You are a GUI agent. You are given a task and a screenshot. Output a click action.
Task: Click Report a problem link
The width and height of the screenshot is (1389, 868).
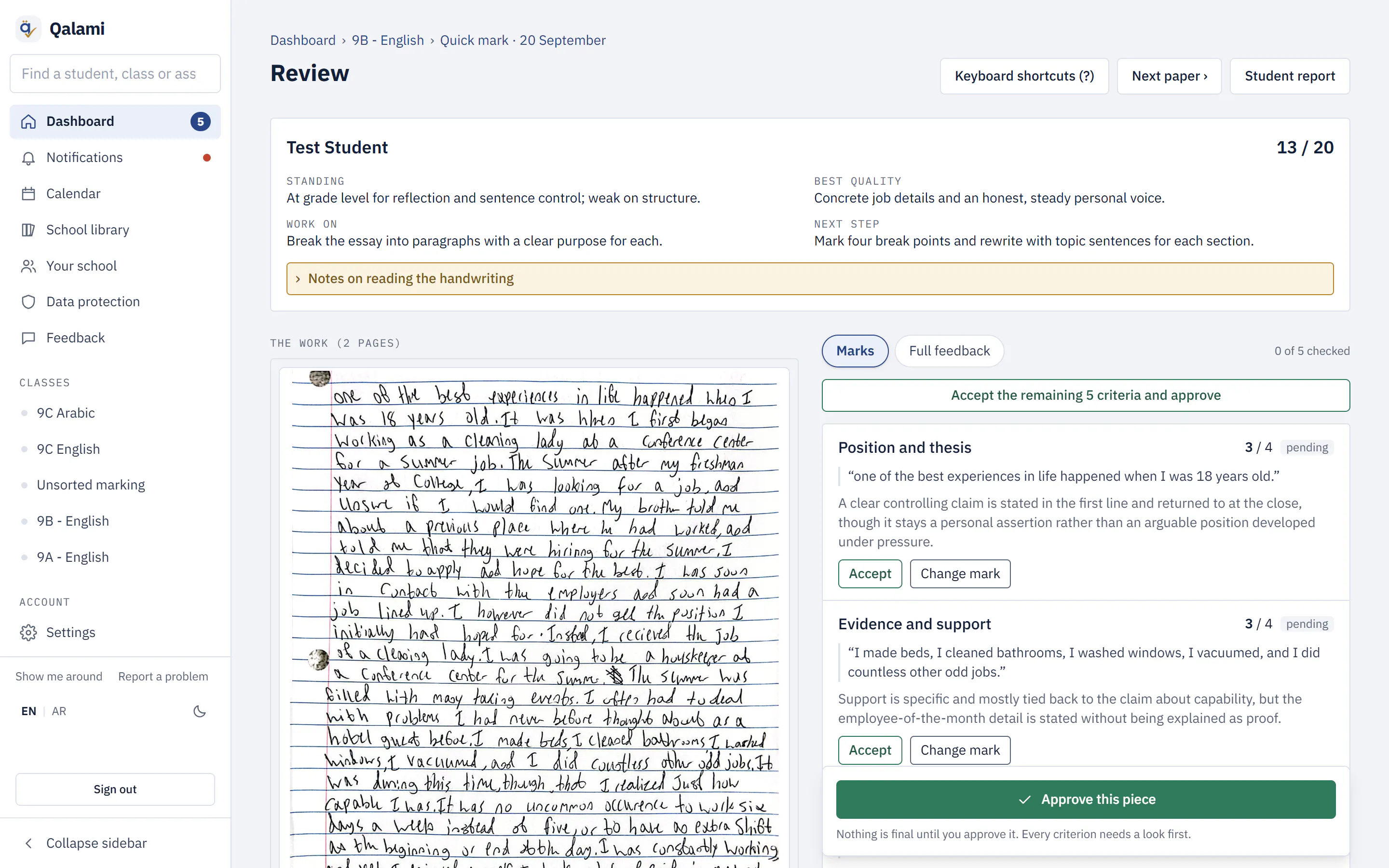(163, 677)
